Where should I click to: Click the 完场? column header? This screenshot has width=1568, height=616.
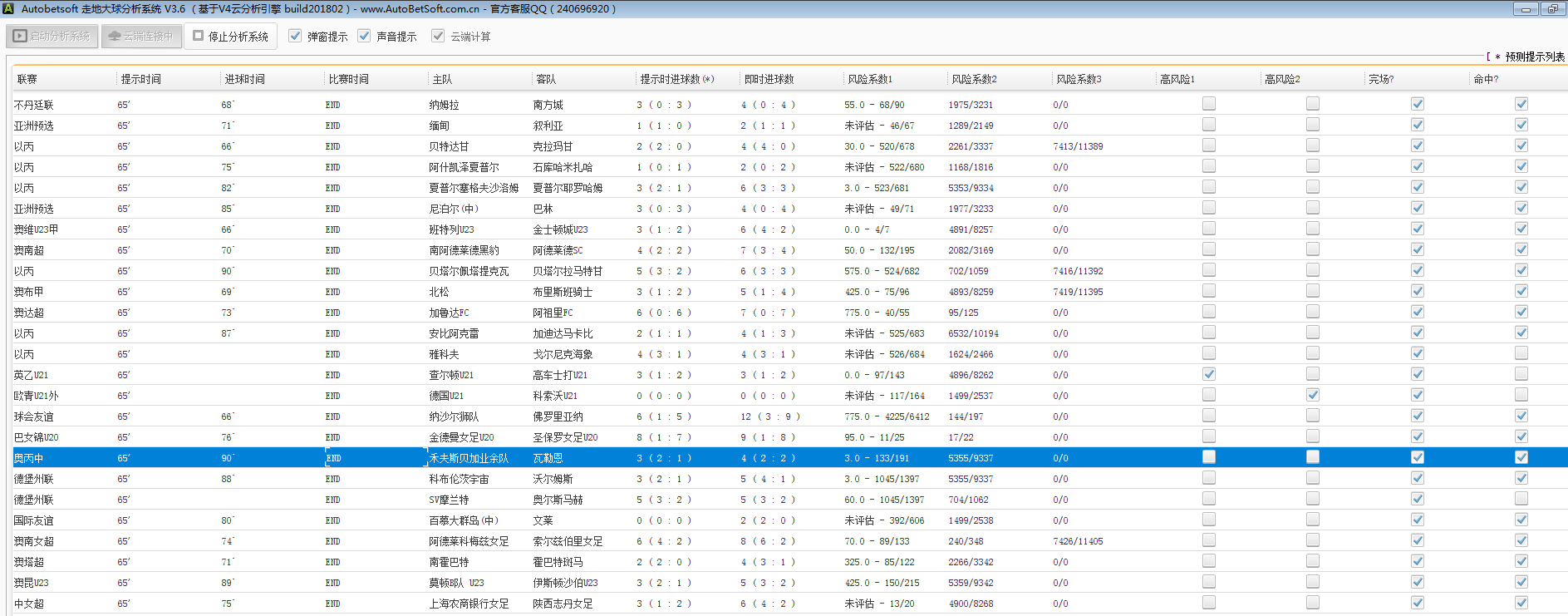click(1381, 79)
